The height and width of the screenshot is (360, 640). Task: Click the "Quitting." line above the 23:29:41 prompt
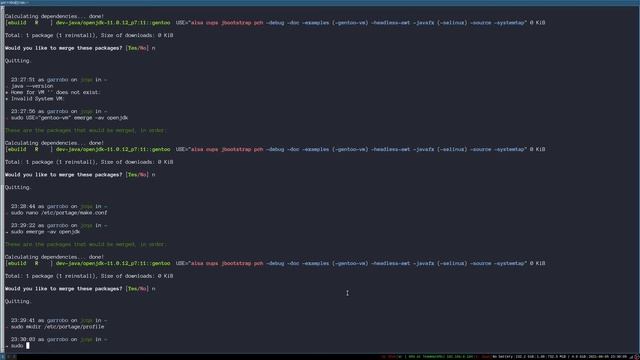pyautogui.click(x=18, y=301)
